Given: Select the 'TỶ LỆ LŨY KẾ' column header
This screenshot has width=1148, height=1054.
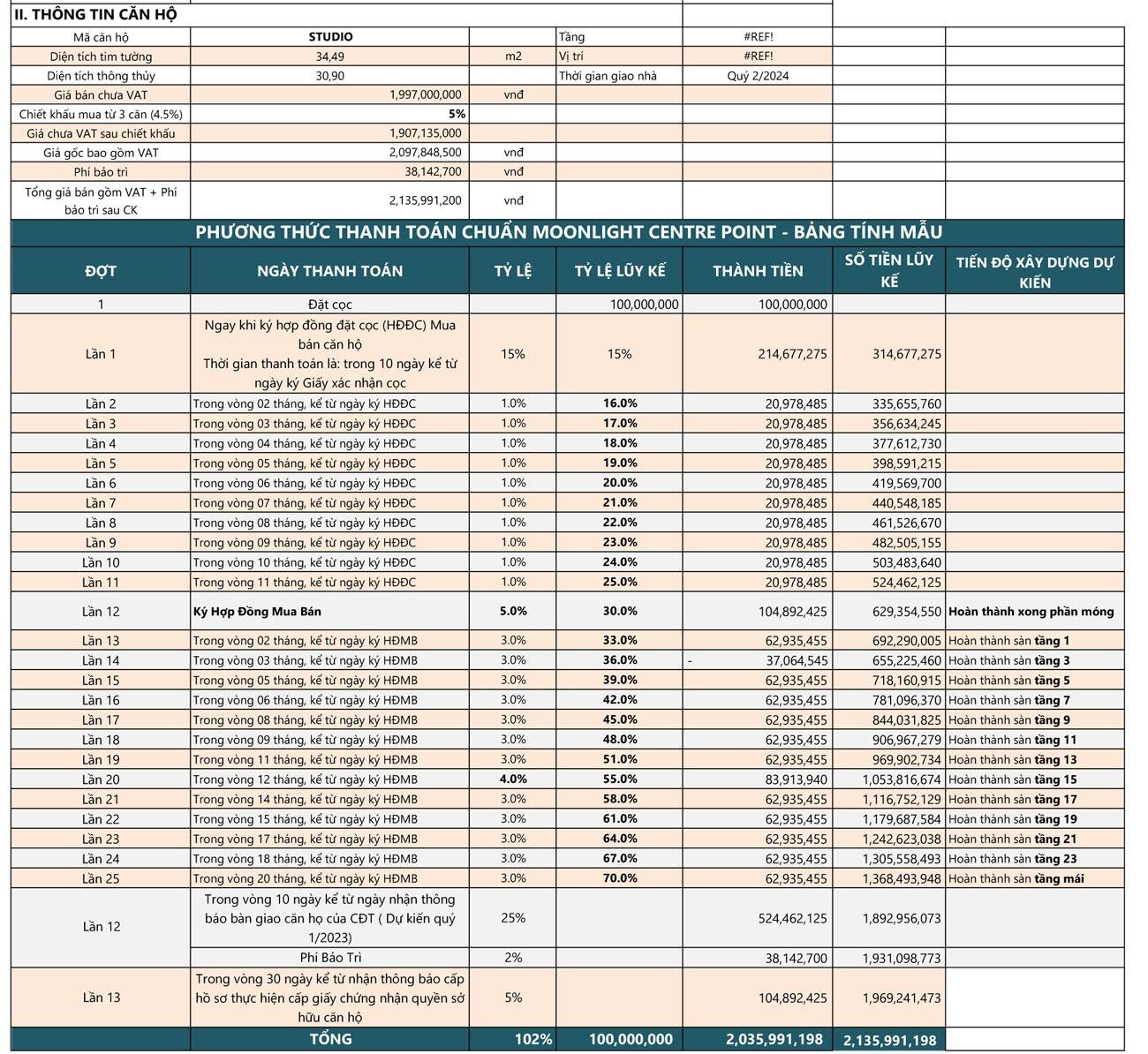Looking at the screenshot, I should 619,271.
